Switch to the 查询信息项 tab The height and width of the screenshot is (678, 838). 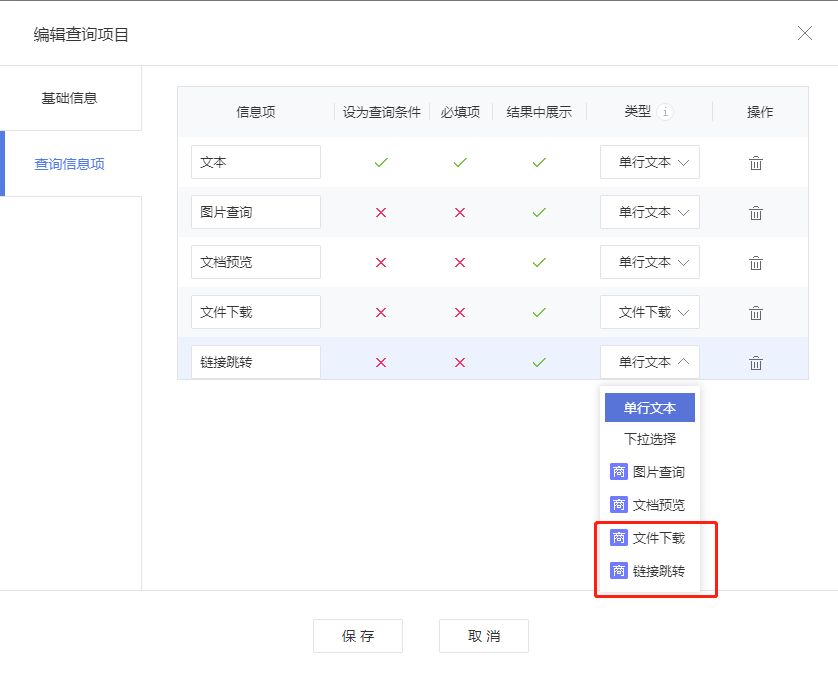pyautogui.click(x=71, y=163)
